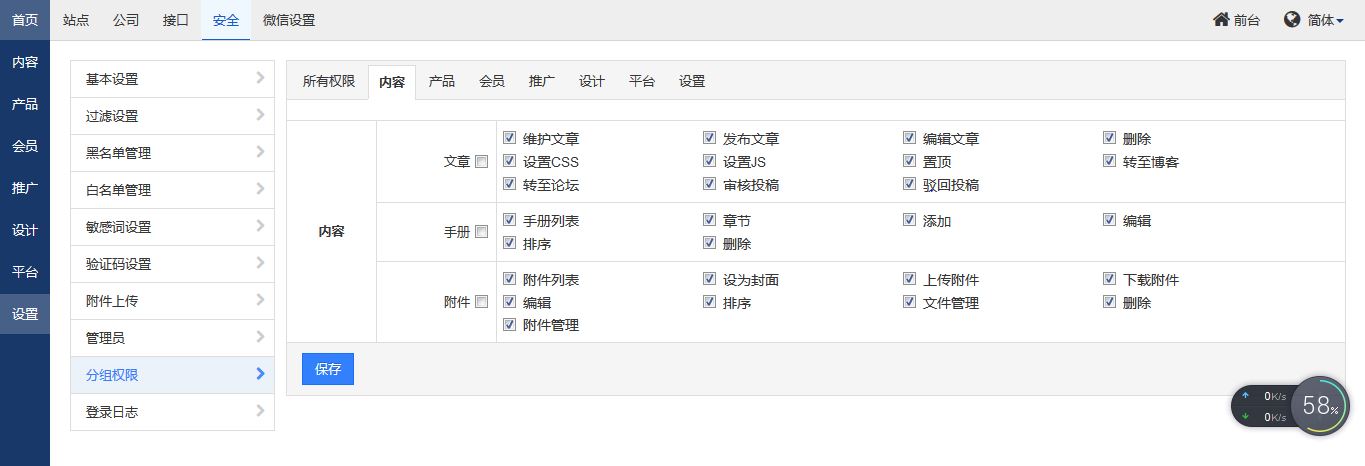
Task: Click the blue chevron on 分组权限
Action: pos(260,374)
